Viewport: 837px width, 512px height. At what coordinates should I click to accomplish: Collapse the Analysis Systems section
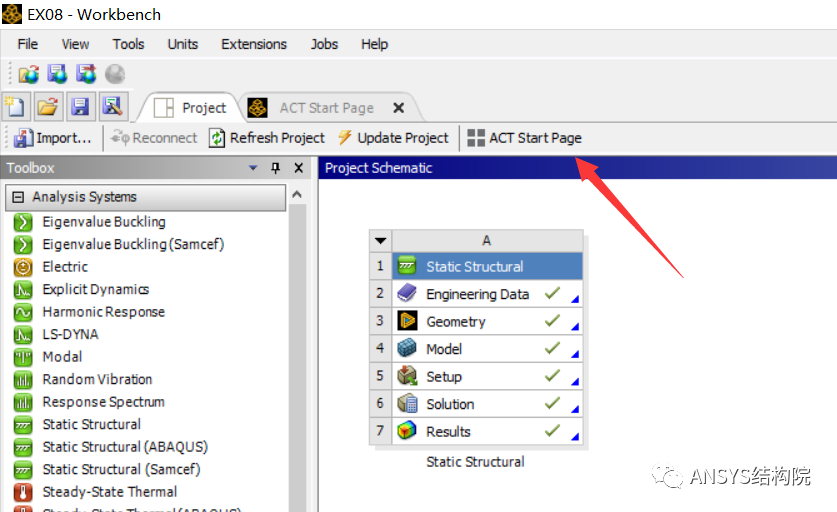[18, 197]
